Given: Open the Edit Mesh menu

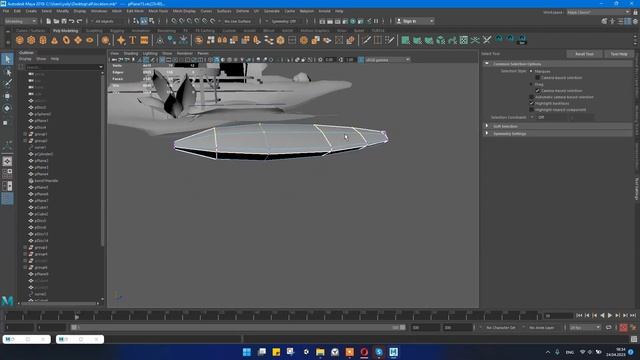Looking at the screenshot, I should tap(135, 11).
